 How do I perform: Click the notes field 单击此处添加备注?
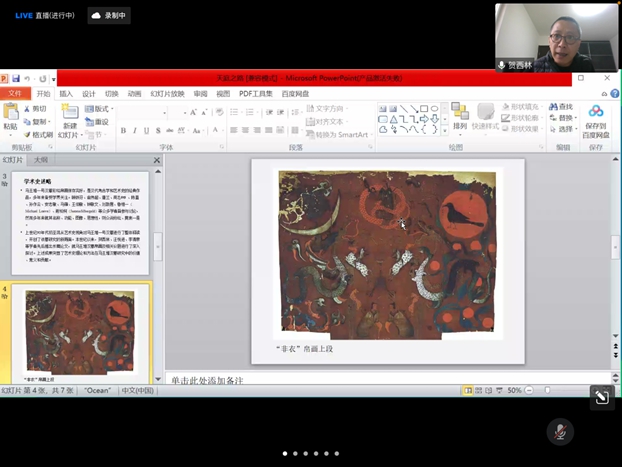388,380
